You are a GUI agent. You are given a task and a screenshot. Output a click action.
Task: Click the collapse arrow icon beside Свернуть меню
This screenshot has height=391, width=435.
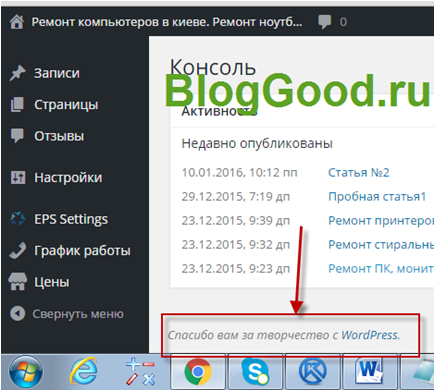(17, 314)
